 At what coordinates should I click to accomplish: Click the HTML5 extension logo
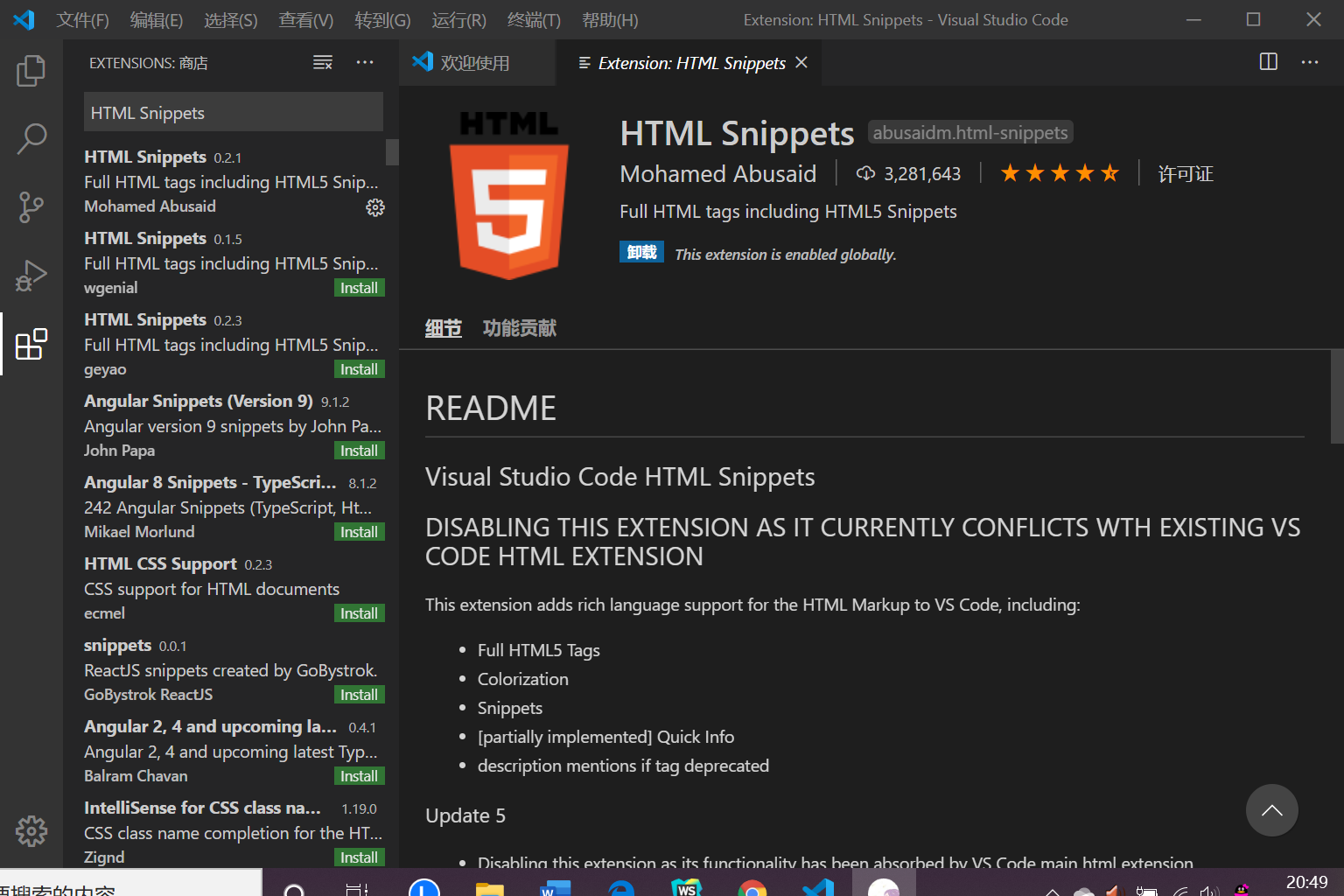tap(509, 196)
